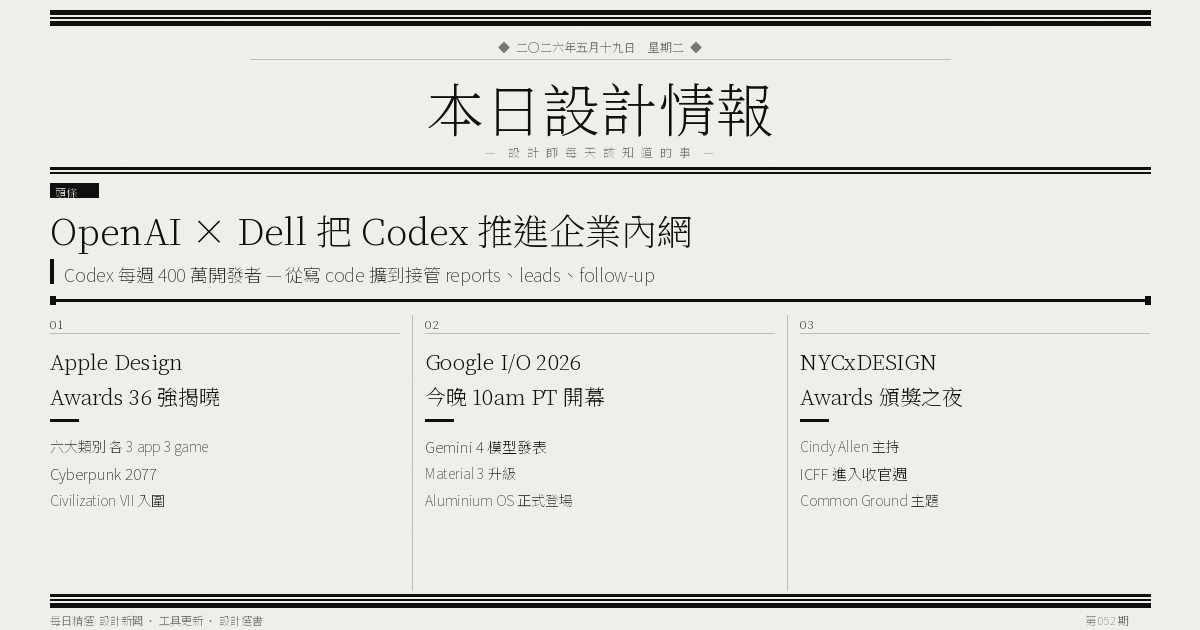Click 設計新聞 in the footer
Viewport: 1200px width, 630px height.
coord(121,621)
